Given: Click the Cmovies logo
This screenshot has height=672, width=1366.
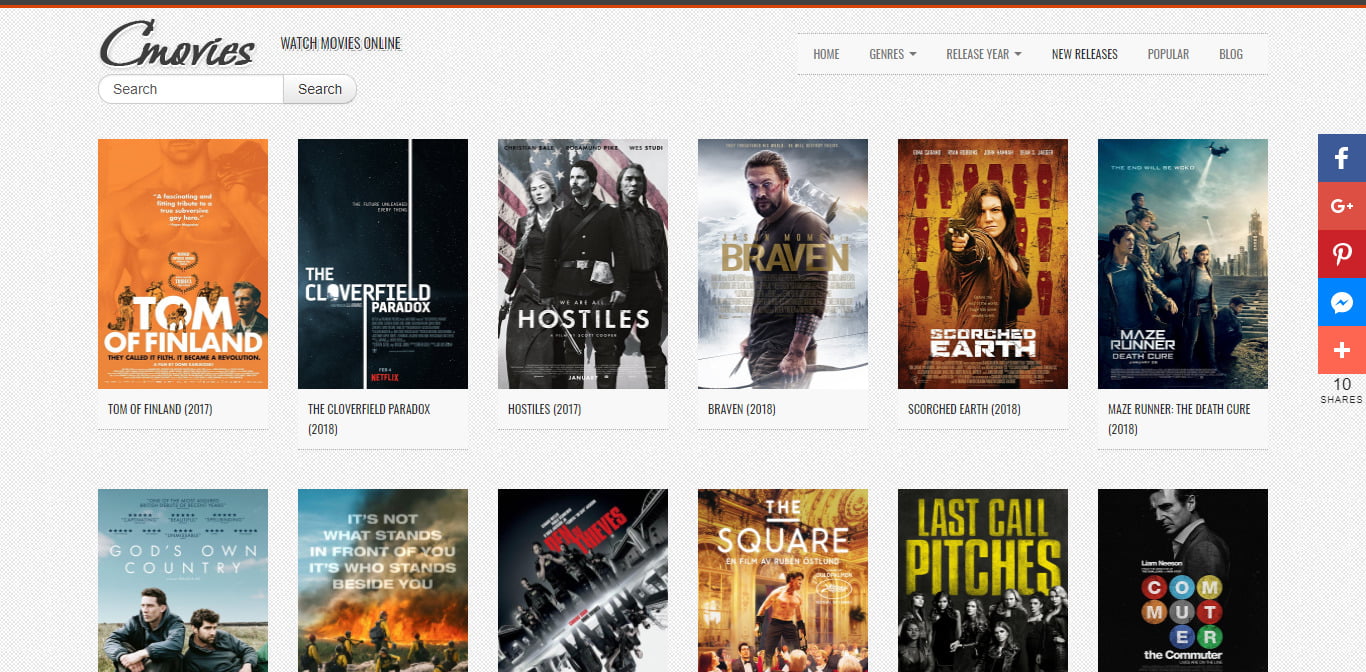Looking at the screenshot, I should click(x=178, y=45).
